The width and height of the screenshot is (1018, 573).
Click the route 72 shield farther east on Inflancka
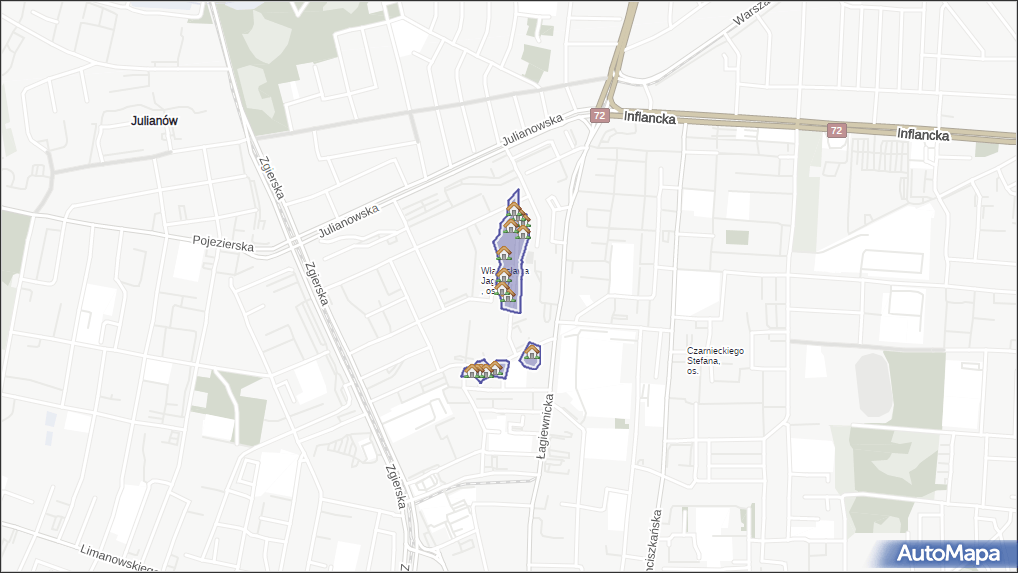836,131
